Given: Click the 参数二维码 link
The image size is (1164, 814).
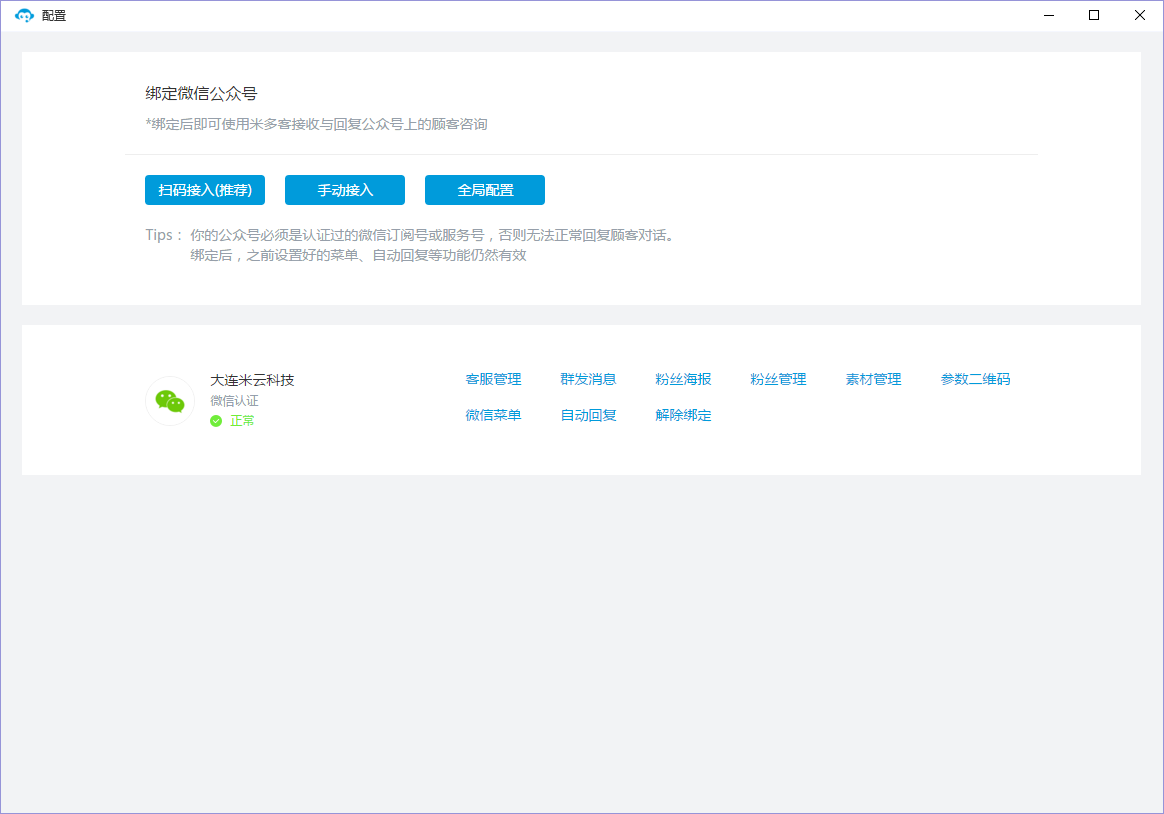Looking at the screenshot, I should 975,379.
